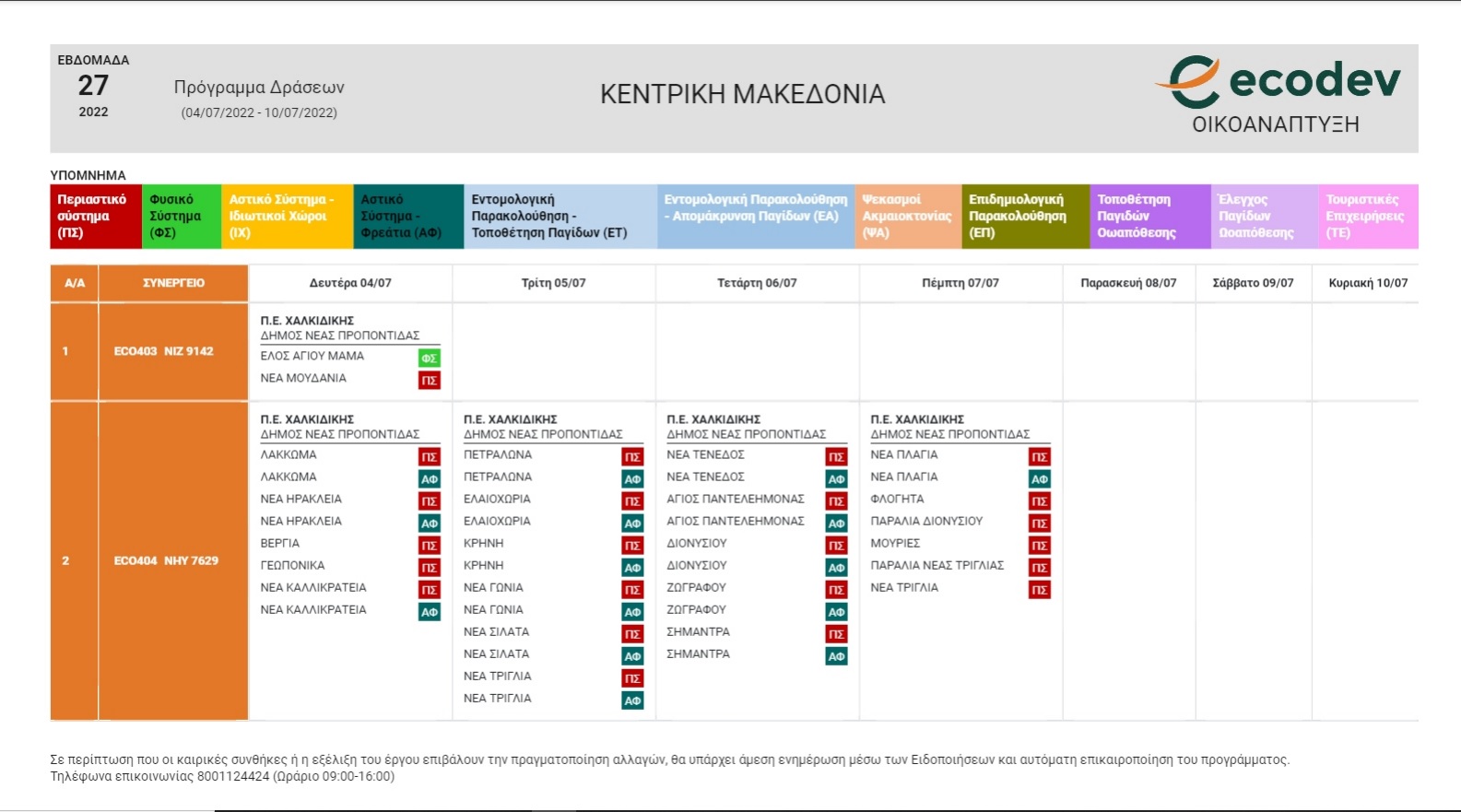Click the red Περιαστικό σύστημα (ΠΣ) legend box

pyautogui.click(x=96, y=217)
